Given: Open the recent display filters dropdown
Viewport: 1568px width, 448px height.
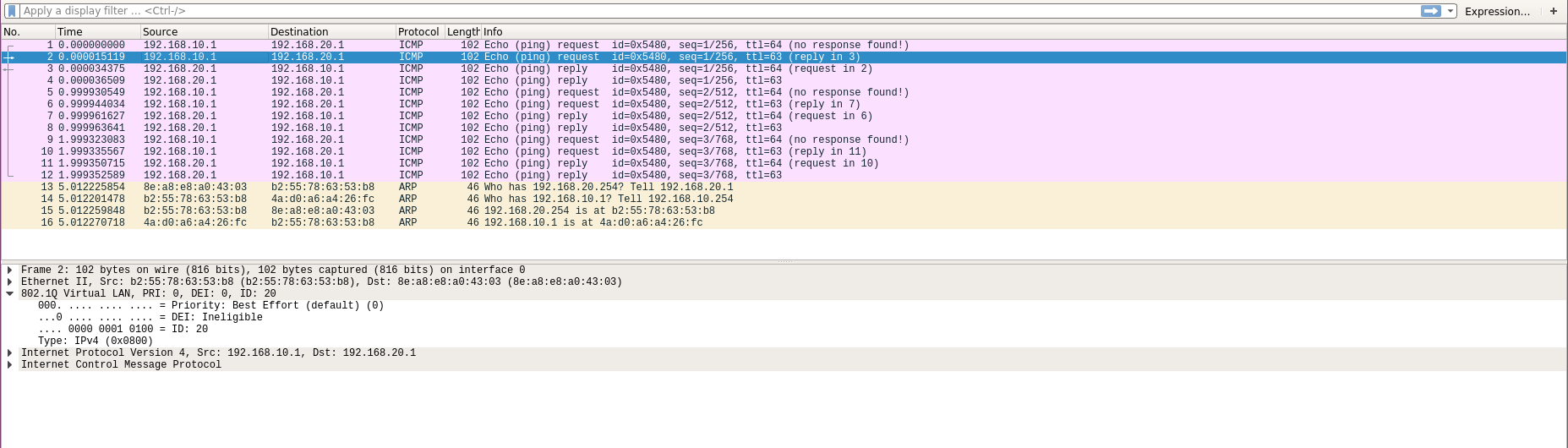Looking at the screenshot, I should pyautogui.click(x=1451, y=11).
